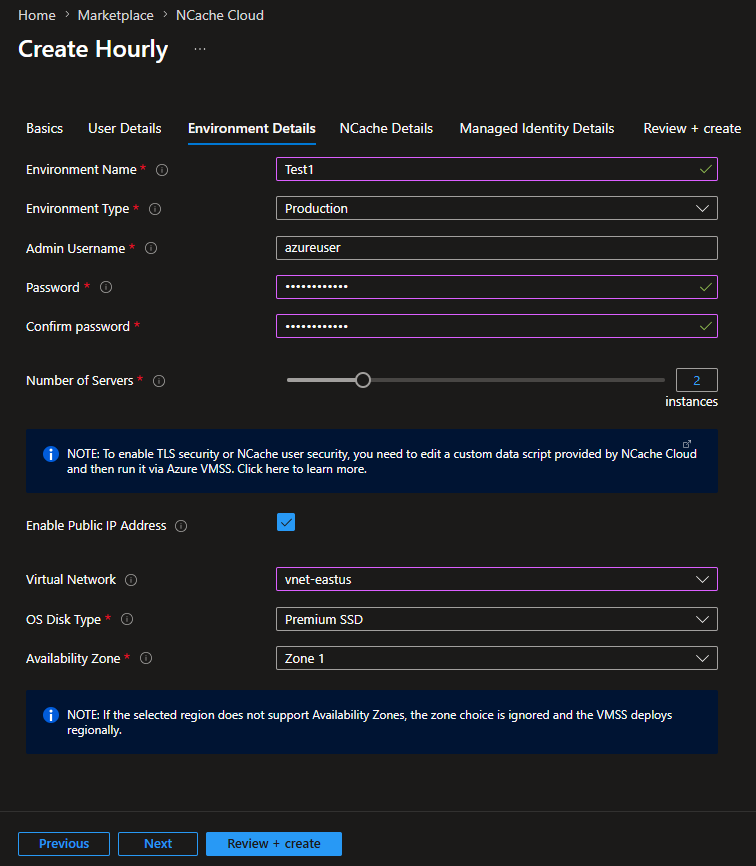
Task: Click the Next button
Action: click(x=158, y=843)
